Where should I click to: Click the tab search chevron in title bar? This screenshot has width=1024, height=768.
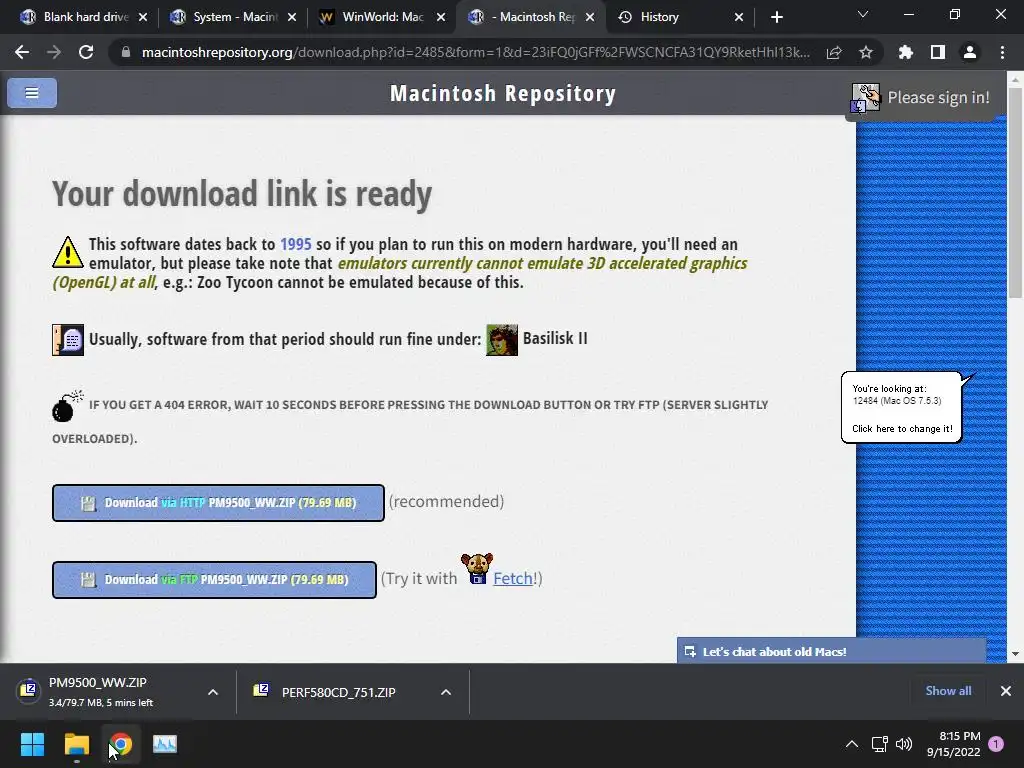tap(863, 14)
